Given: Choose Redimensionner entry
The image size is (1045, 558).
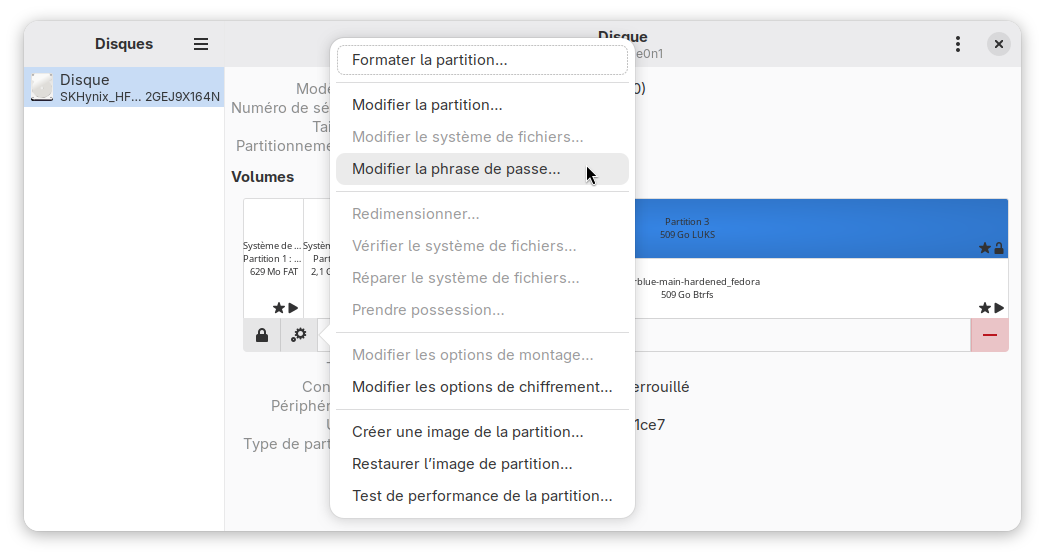Looking at the screenshot, I should (x=483, y=214).
